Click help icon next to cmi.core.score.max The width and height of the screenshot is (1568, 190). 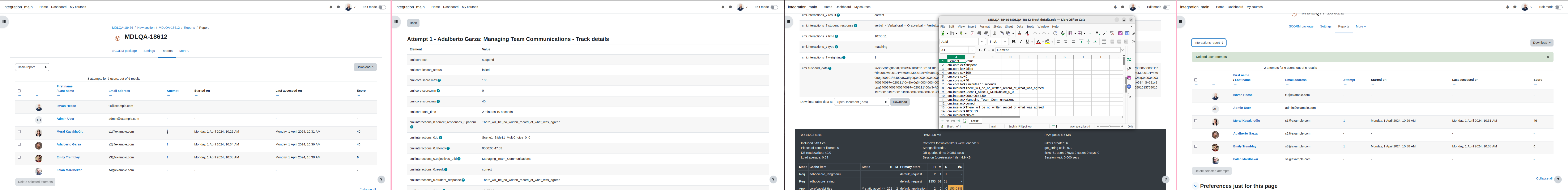click(x=439, y=80)
